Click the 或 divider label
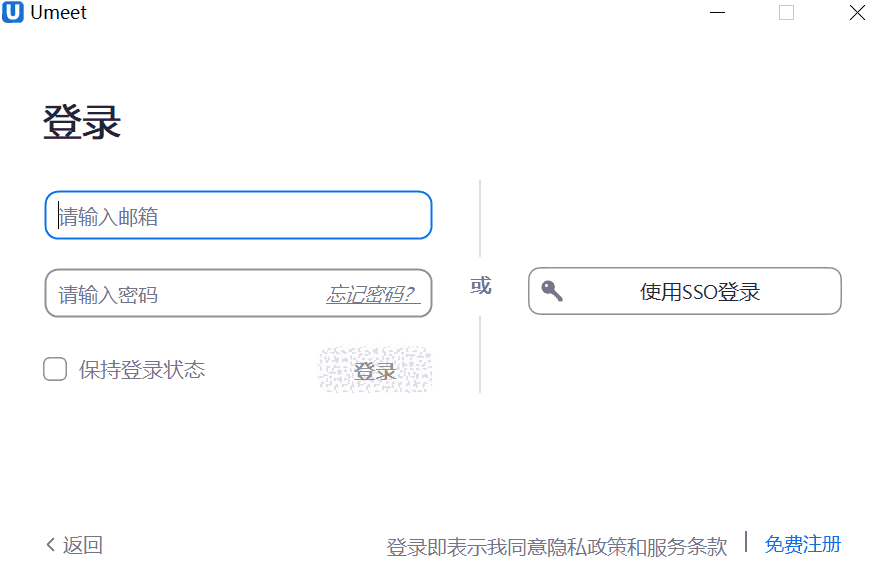This screenshot has height=587, width=887. pos(480,286)
